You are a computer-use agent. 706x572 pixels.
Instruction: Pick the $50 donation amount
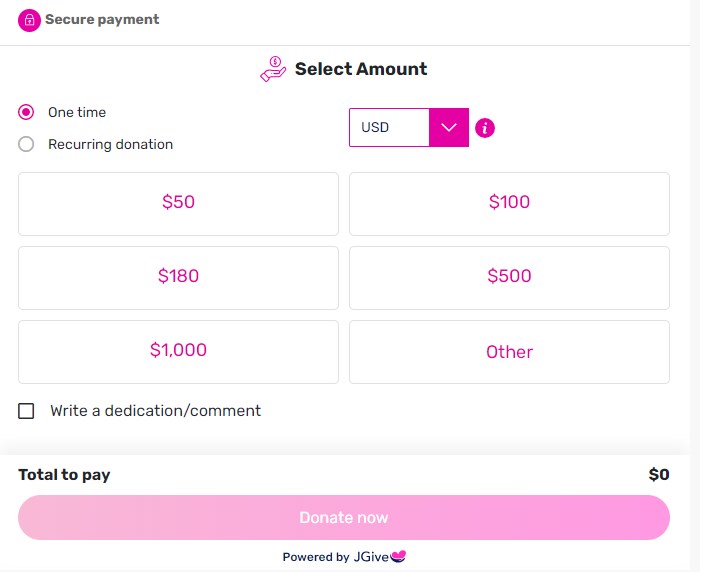pos(178,204)
